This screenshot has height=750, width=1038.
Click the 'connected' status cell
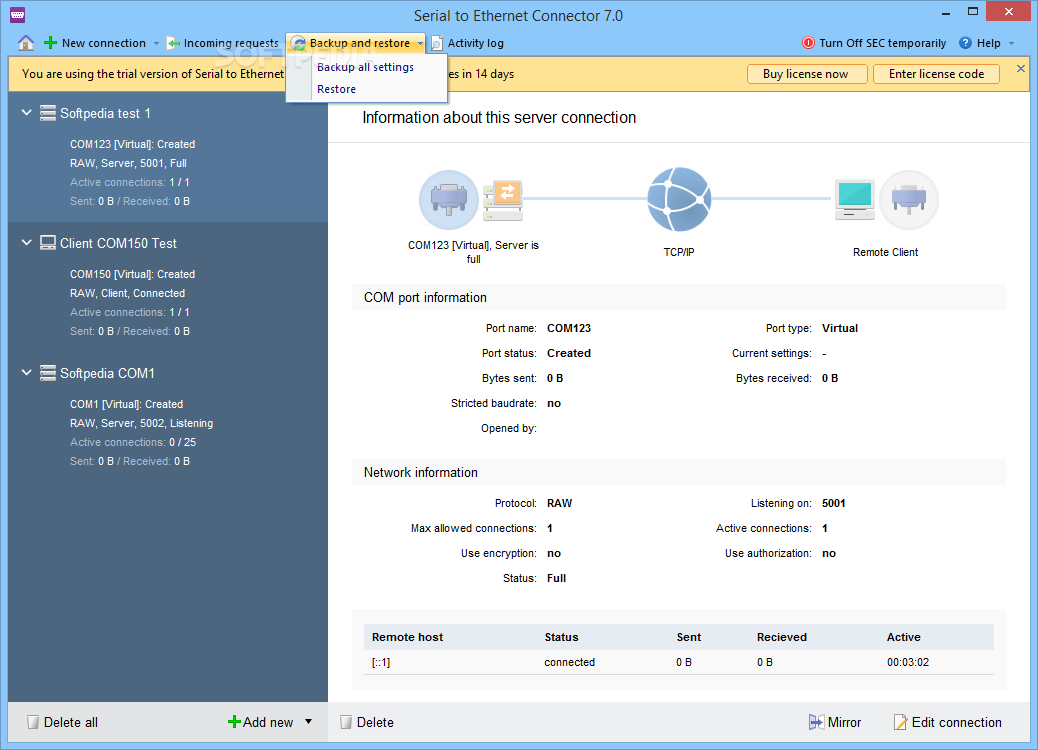click(569, 662)
